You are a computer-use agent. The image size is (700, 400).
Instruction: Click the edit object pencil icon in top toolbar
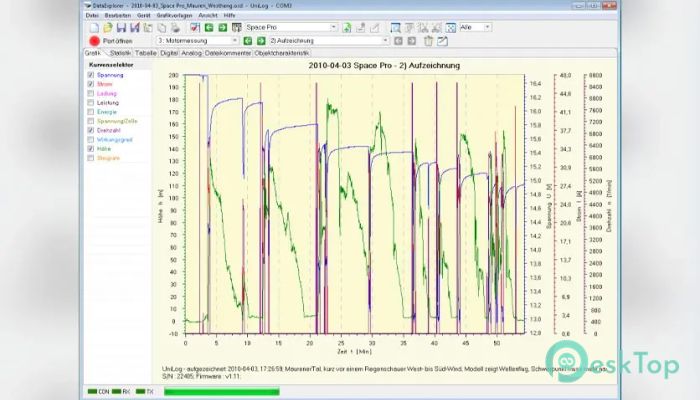[375, 28]
